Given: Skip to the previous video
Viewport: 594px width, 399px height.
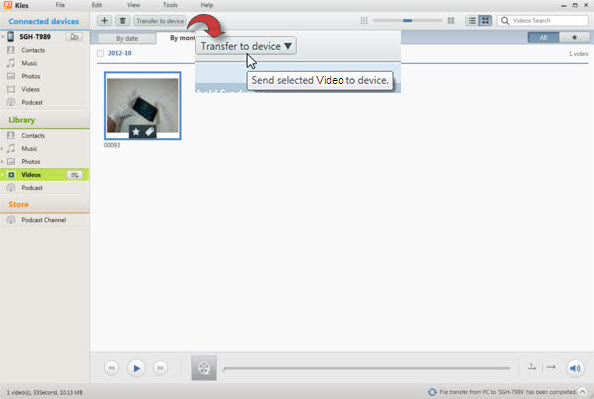Looking at the screenshot, I should (111, 368).
